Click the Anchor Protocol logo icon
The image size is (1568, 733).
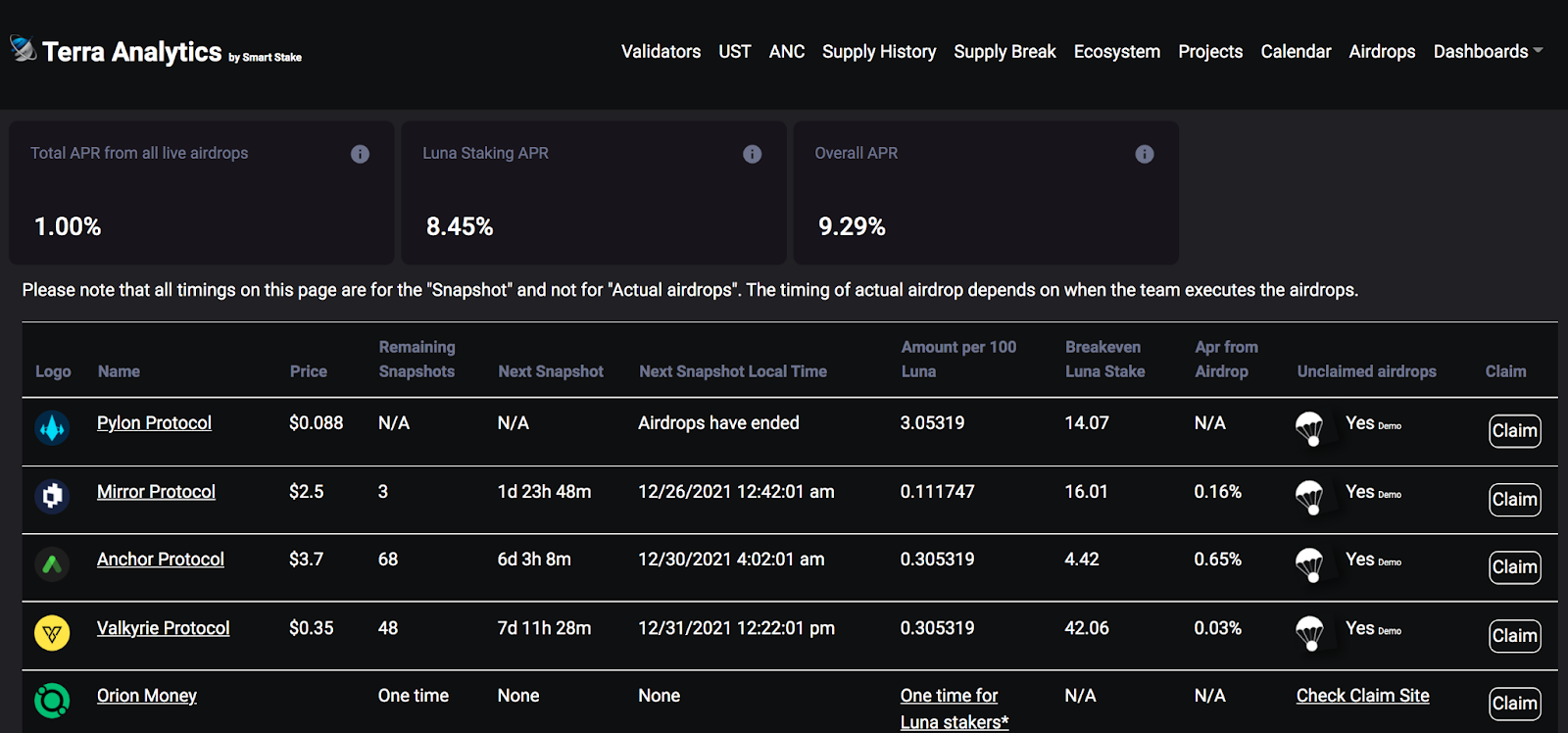pos(52,564)
